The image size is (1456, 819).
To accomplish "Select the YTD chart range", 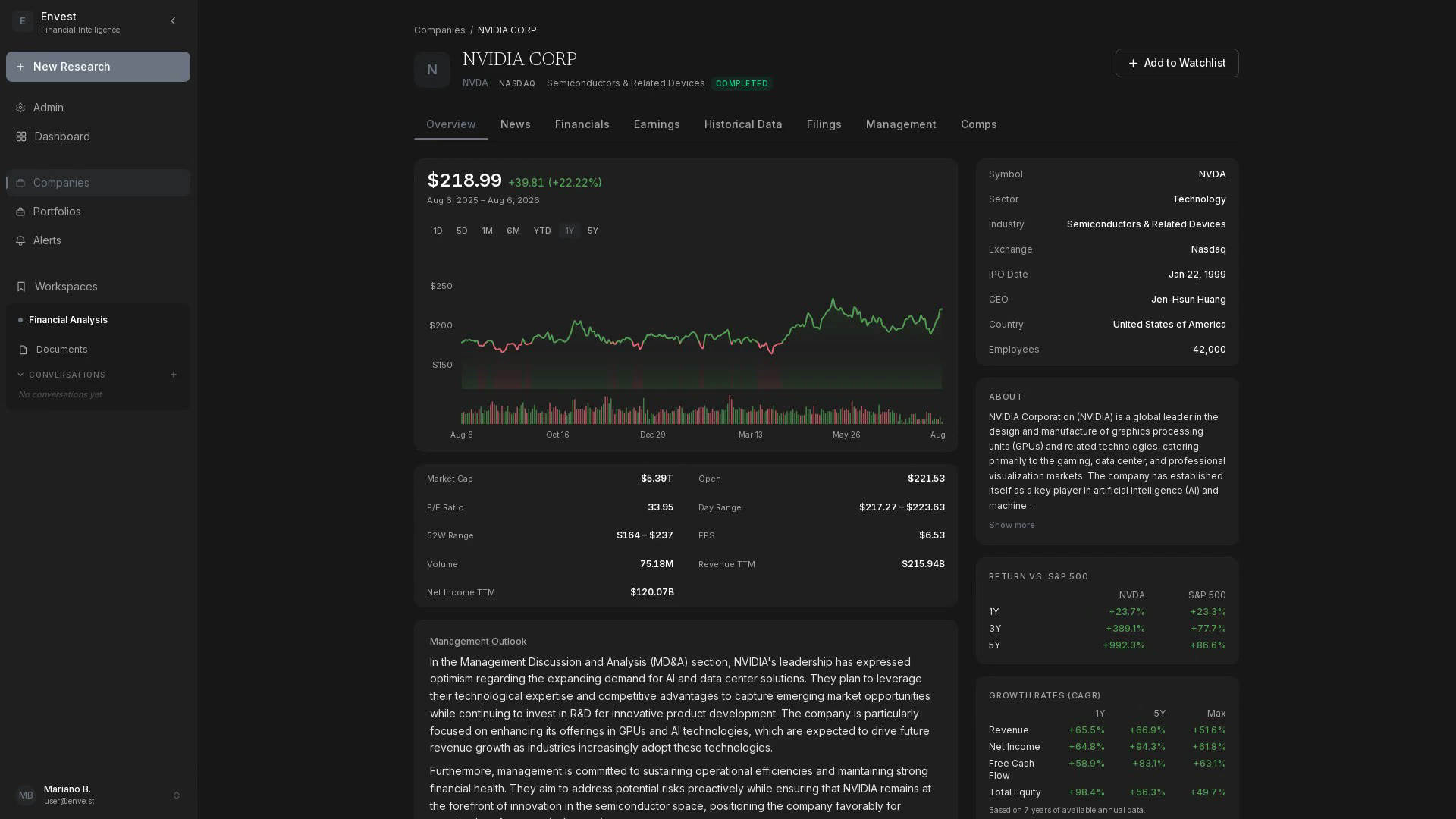I will 542,231.
